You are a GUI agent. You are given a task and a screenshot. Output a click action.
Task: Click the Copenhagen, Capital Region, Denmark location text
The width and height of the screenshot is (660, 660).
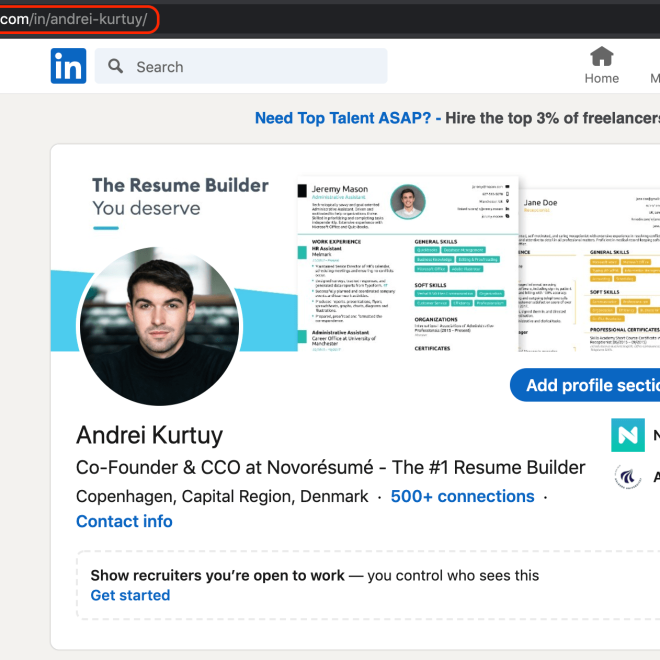pyautogui.click(x=222, y=497)
